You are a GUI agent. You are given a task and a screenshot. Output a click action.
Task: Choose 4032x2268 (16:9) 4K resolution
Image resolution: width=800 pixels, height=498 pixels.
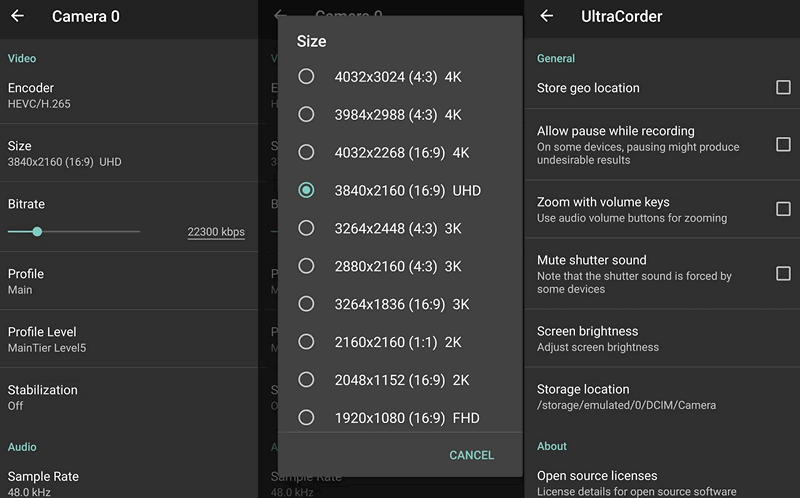coord(401,152)
